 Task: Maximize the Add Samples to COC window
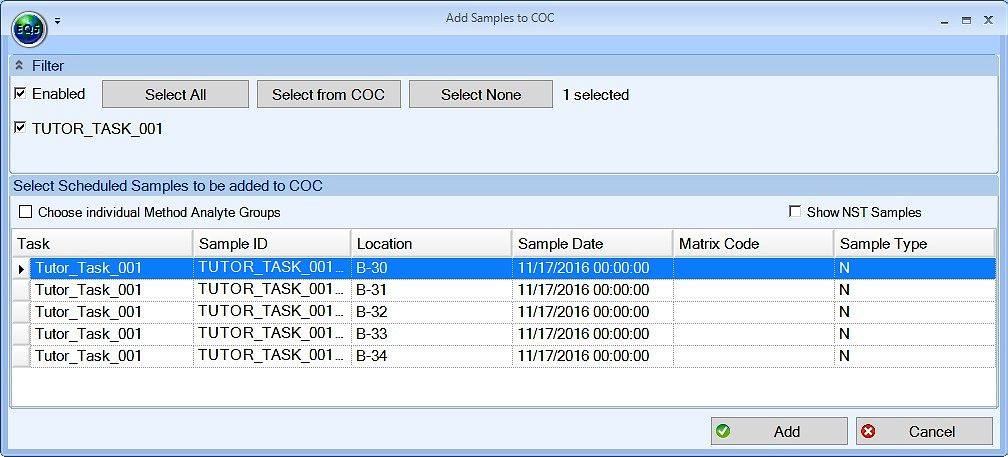pyautogui.click(x=966, y=20)
